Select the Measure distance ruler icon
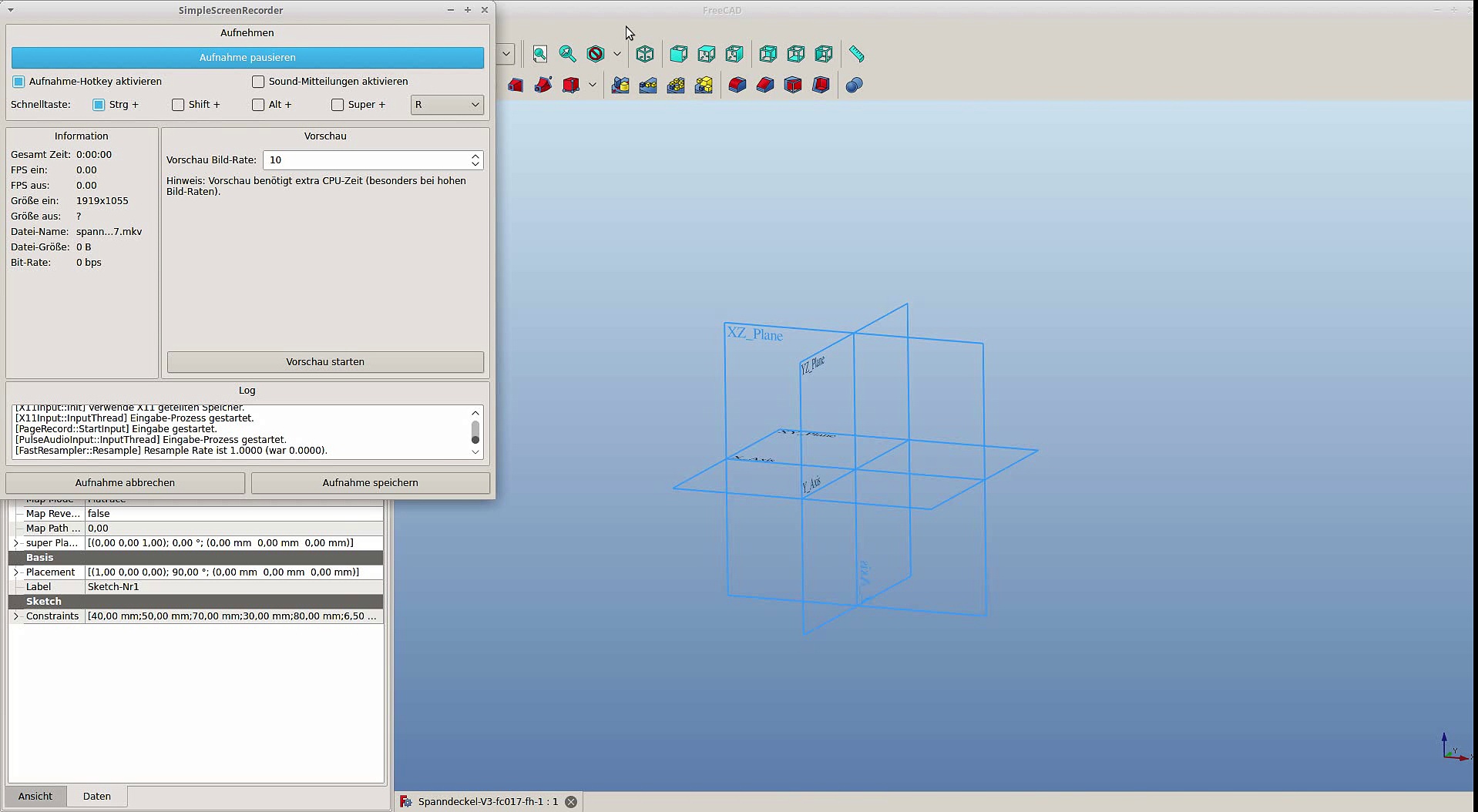The height and width of the screenshot is (812, 1478). pos(856,54)
